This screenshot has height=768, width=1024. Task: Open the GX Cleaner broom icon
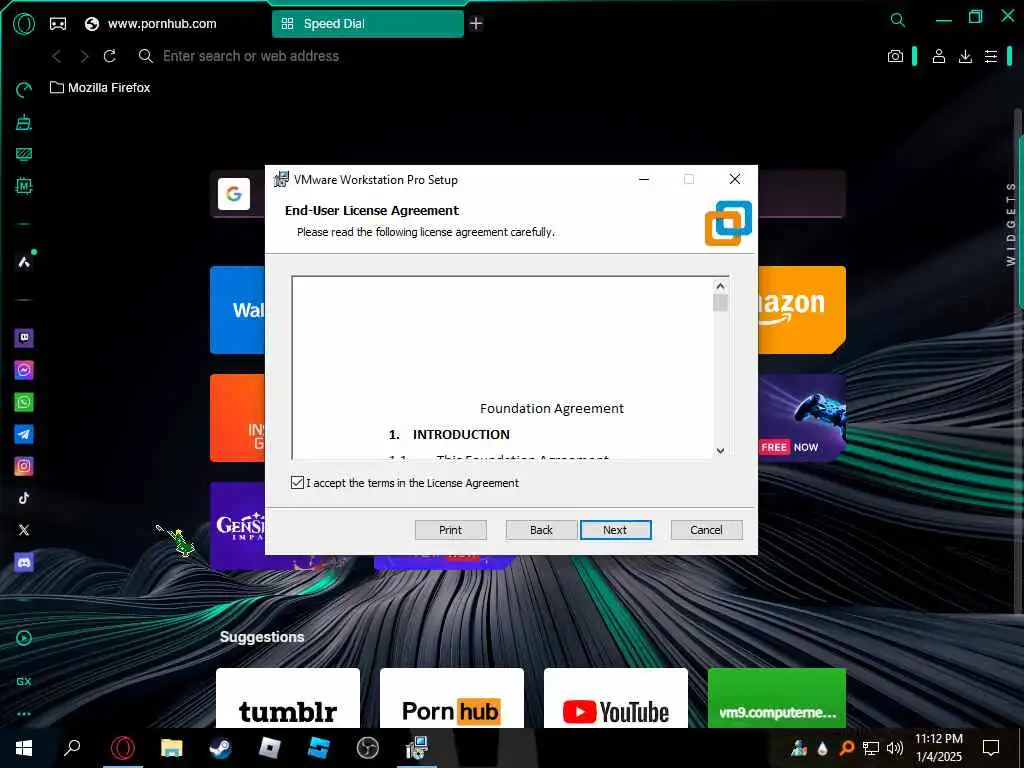coord(24,121)
